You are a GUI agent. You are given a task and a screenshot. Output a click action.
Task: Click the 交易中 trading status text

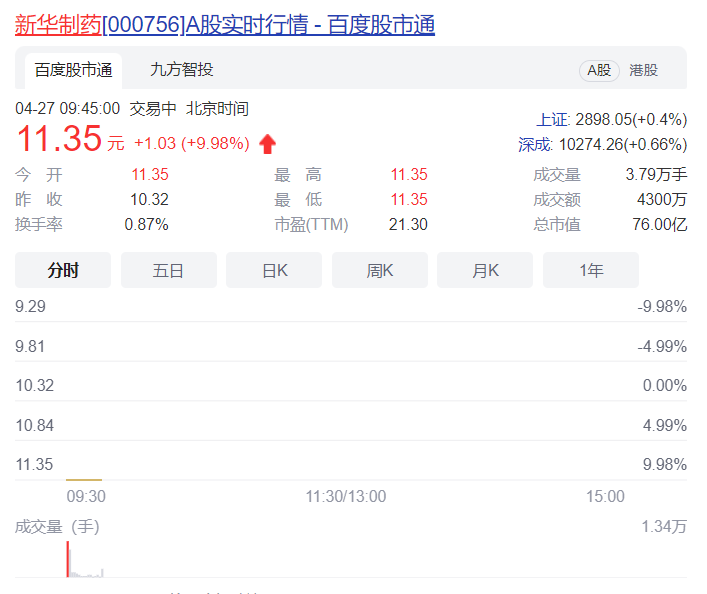click(153, 109)
